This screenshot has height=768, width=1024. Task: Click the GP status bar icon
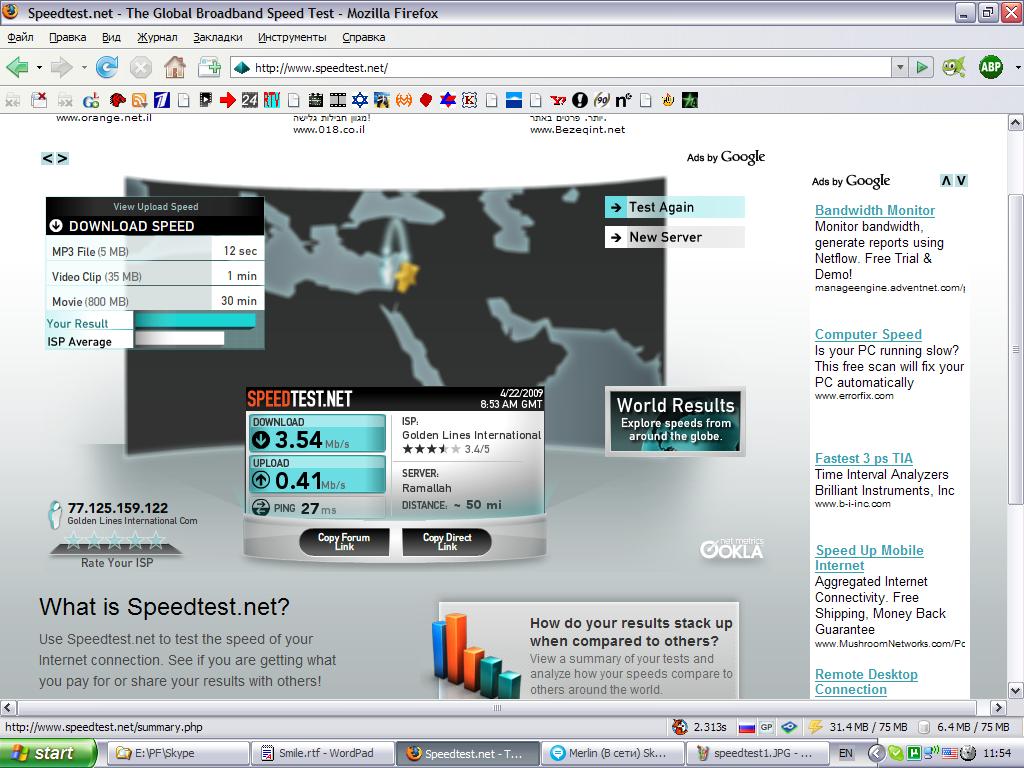click(x=767, y=727)
